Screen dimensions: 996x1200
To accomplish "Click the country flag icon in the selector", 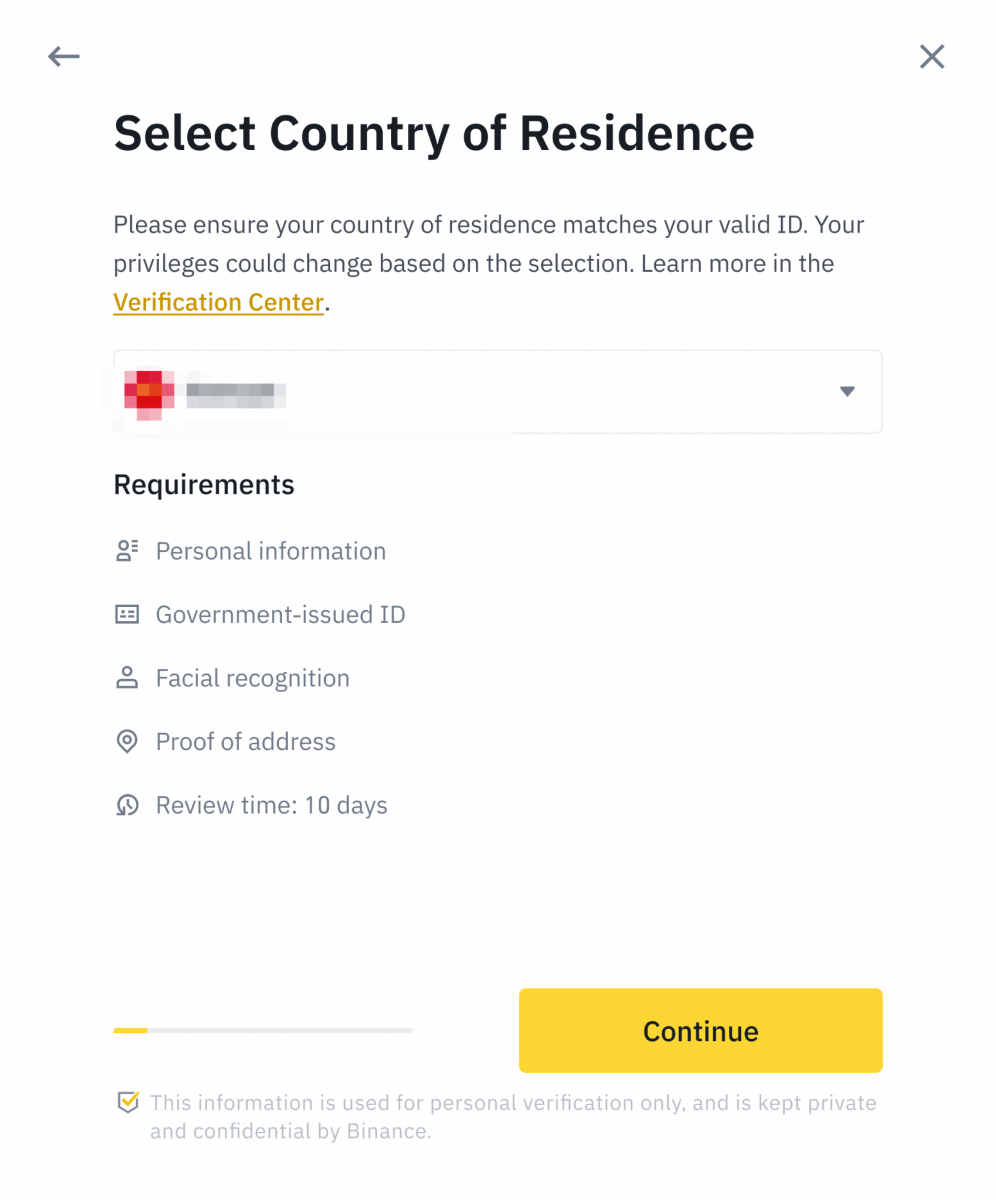I will 148,391.
